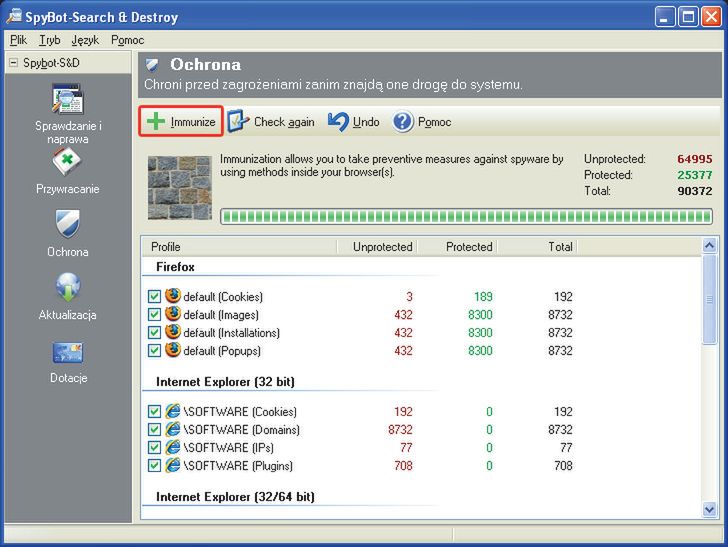Uncheck \SOFTWARE (Domains) checkbox
The image size is (728, 547).
click(154, 430)
